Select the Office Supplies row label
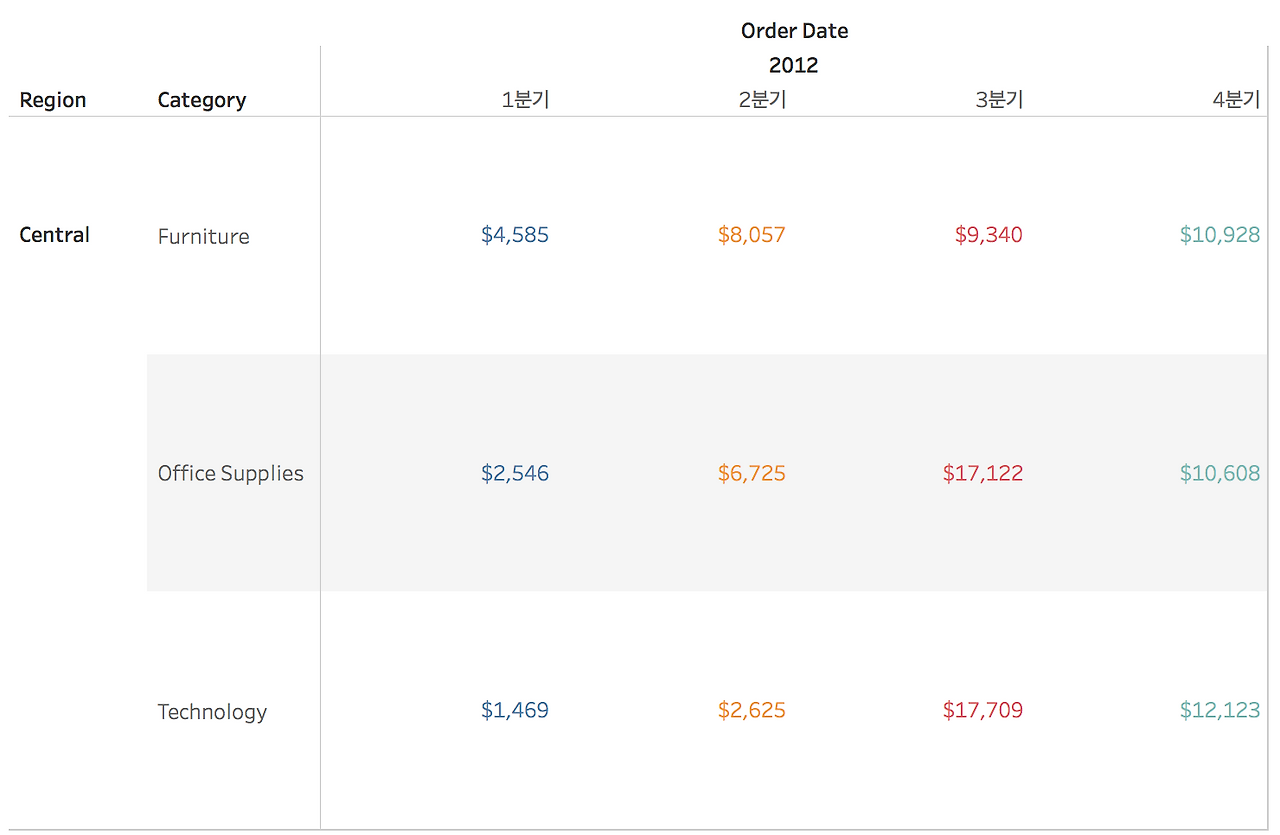 pyautogui.click(x=231, y=474)
